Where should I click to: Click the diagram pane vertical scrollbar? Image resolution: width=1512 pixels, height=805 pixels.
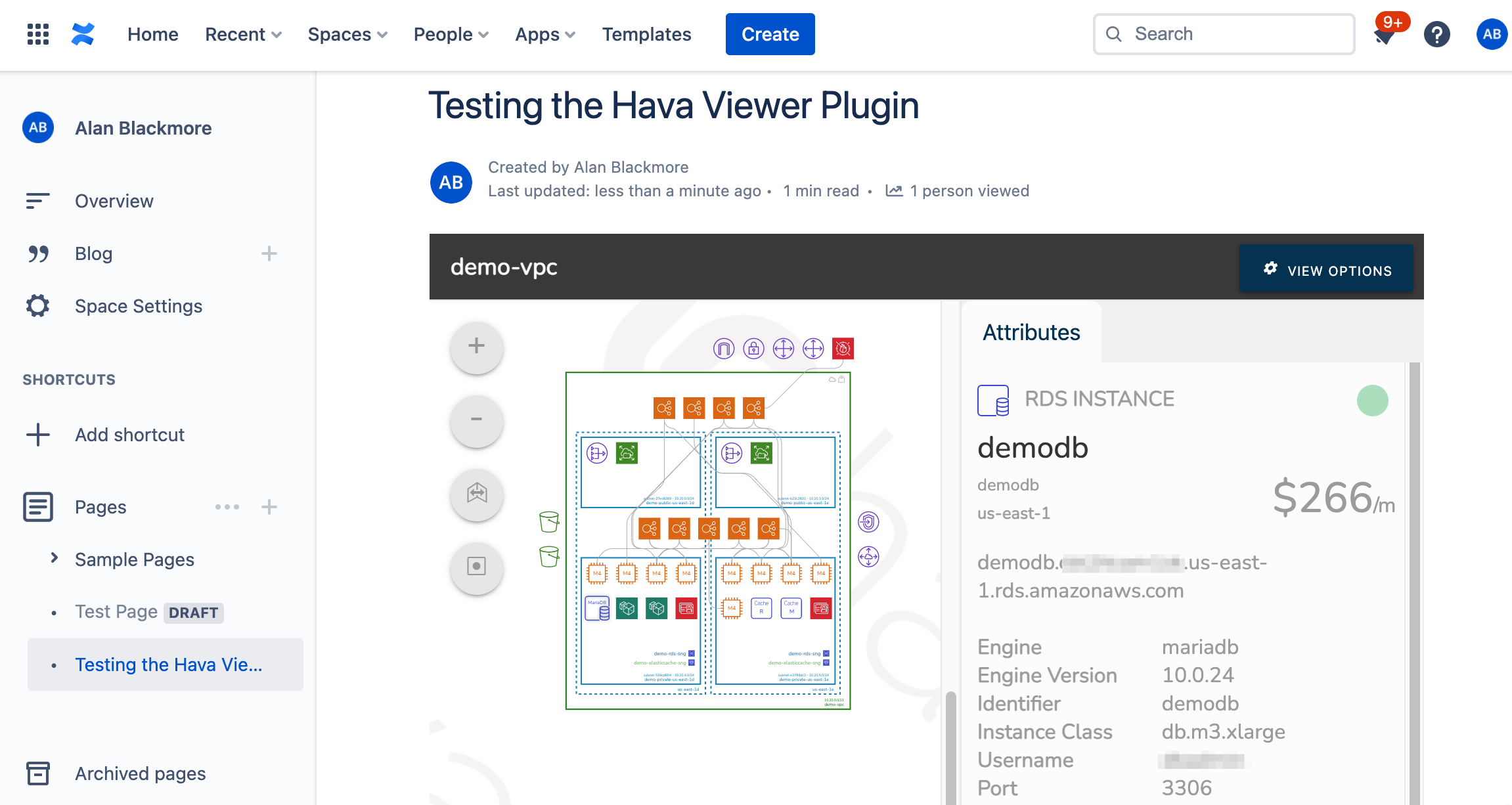click(950, 747)
